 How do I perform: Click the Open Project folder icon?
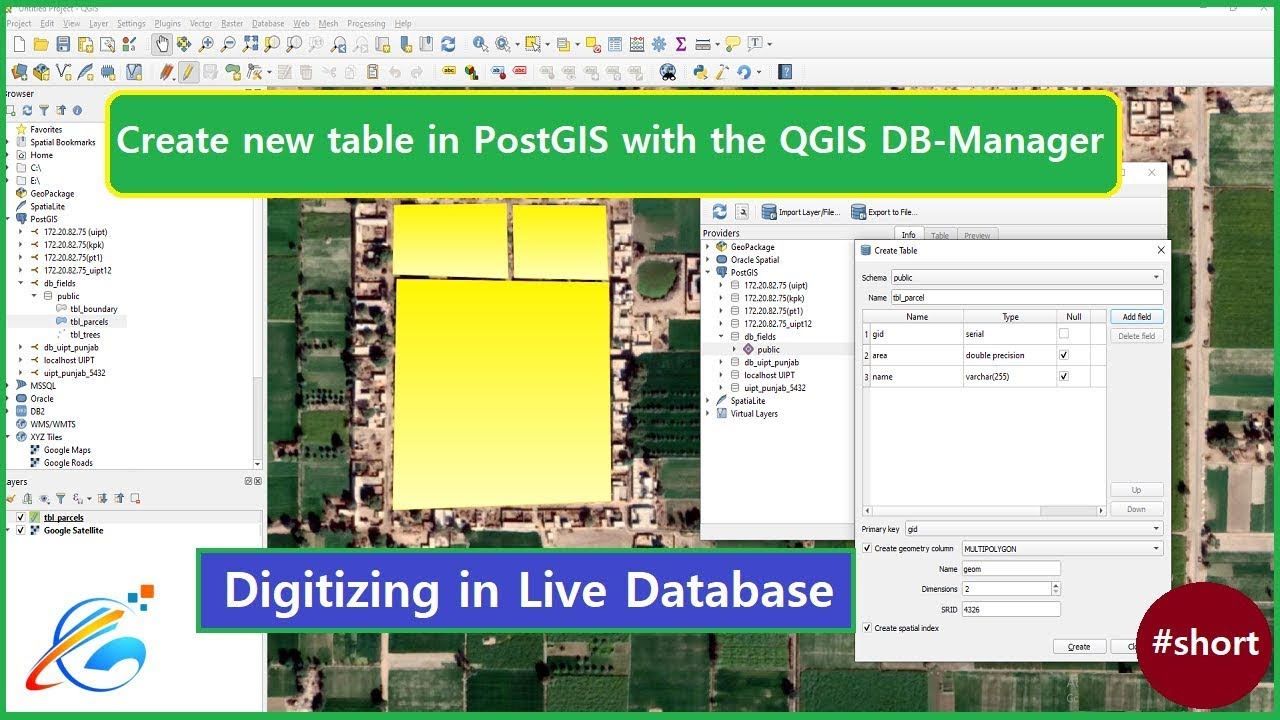coord(41,44)
